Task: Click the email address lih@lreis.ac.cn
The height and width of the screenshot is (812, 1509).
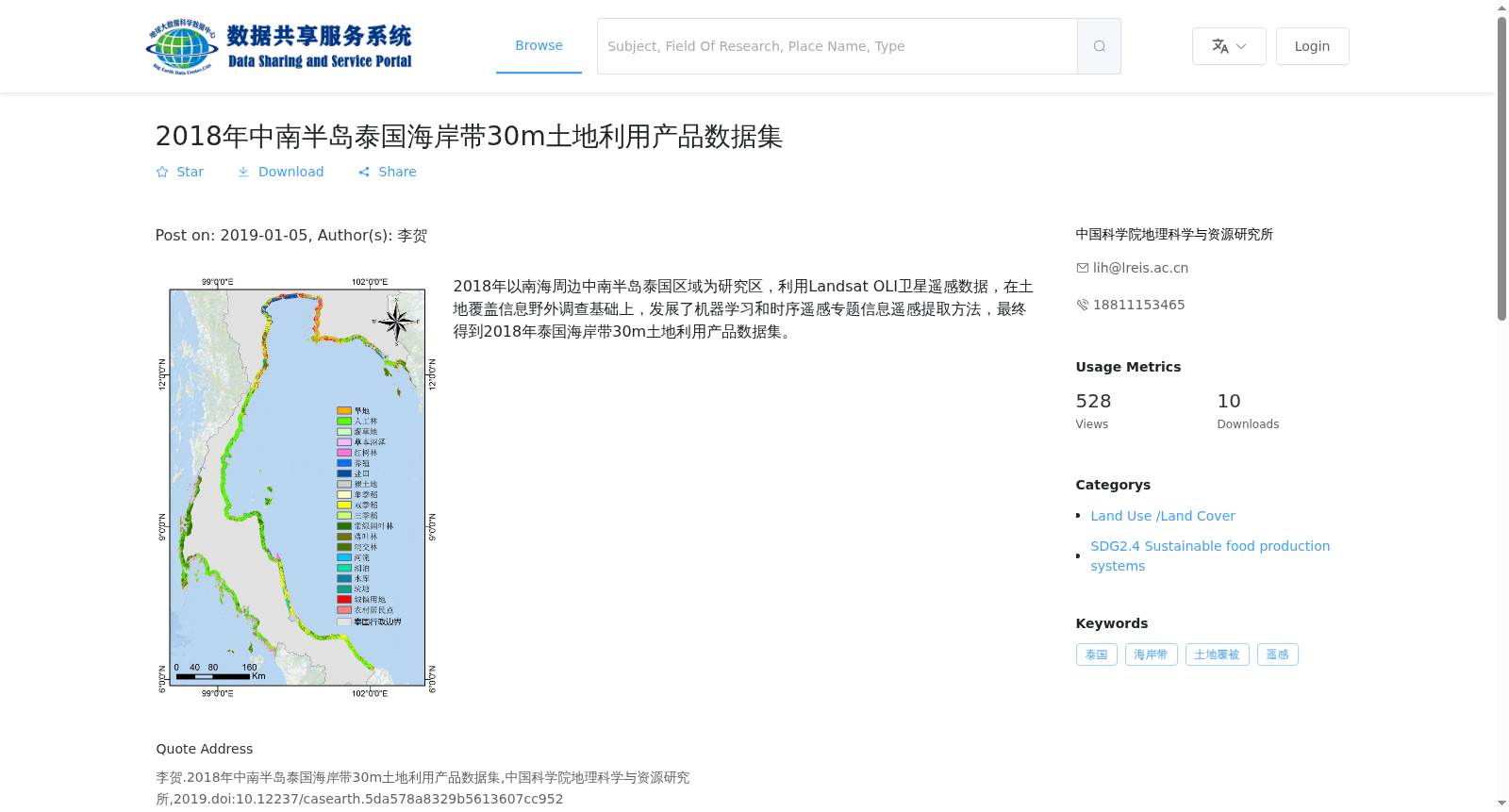Action: (x=1140, y=268)
